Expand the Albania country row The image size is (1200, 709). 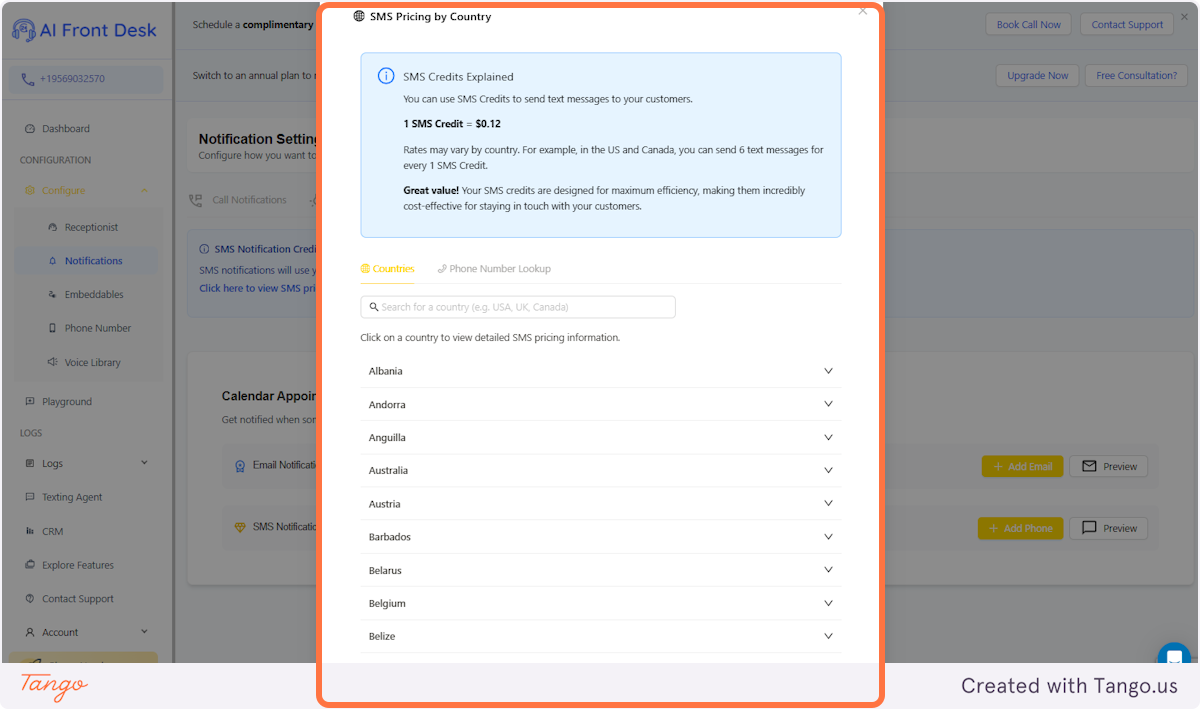[600, 371]
